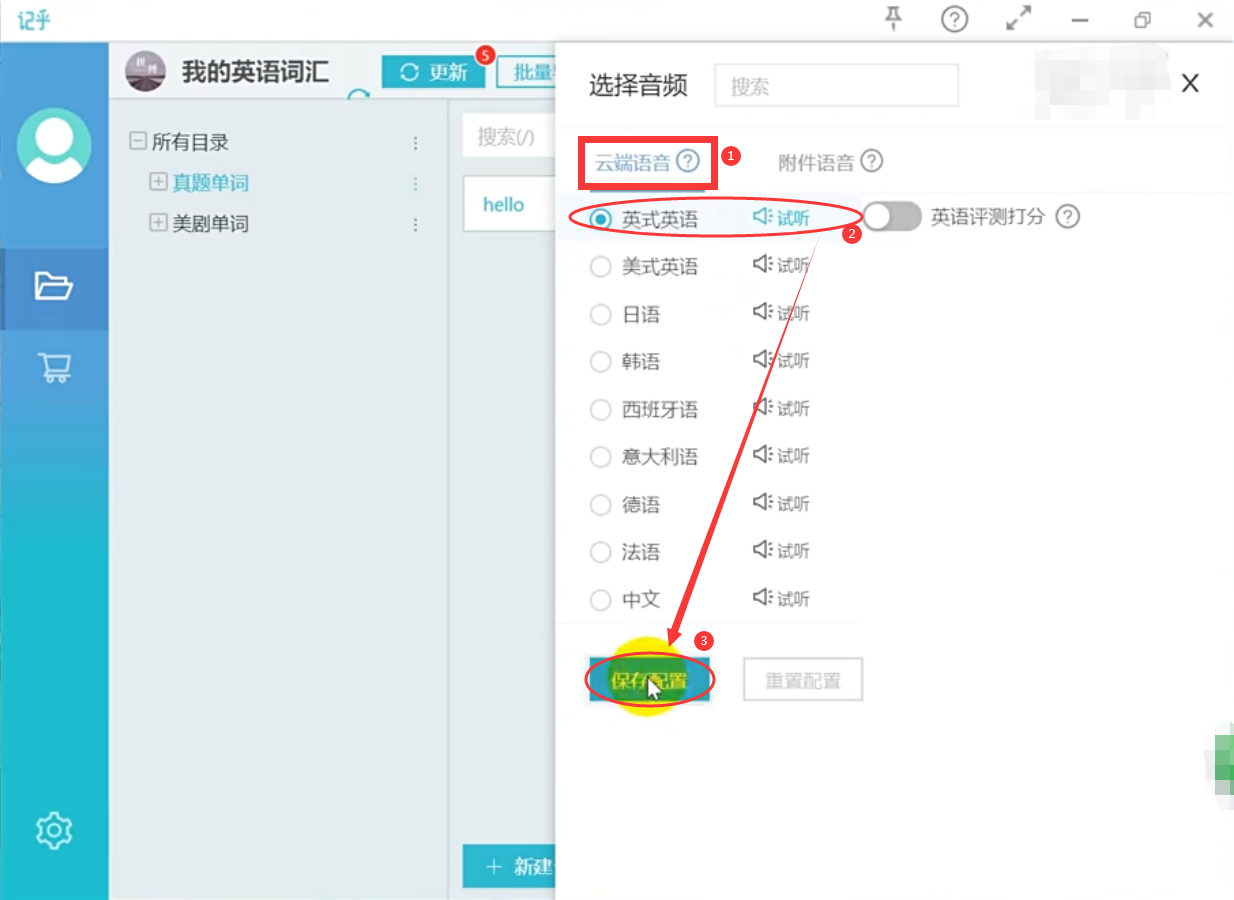Screen dimensions: 1234x900
Task: Click the expand fullscreen arrows icon
Action: 1018,19
